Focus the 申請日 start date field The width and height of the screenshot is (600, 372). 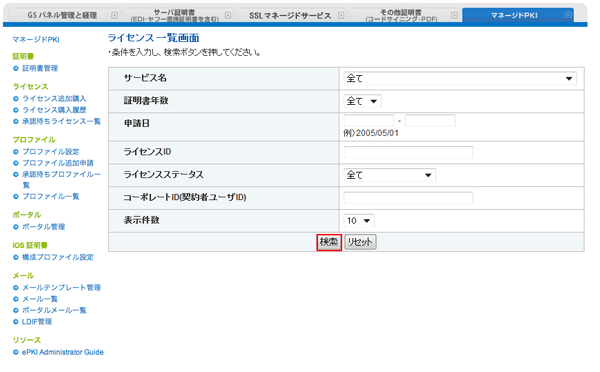coord(368,121)
